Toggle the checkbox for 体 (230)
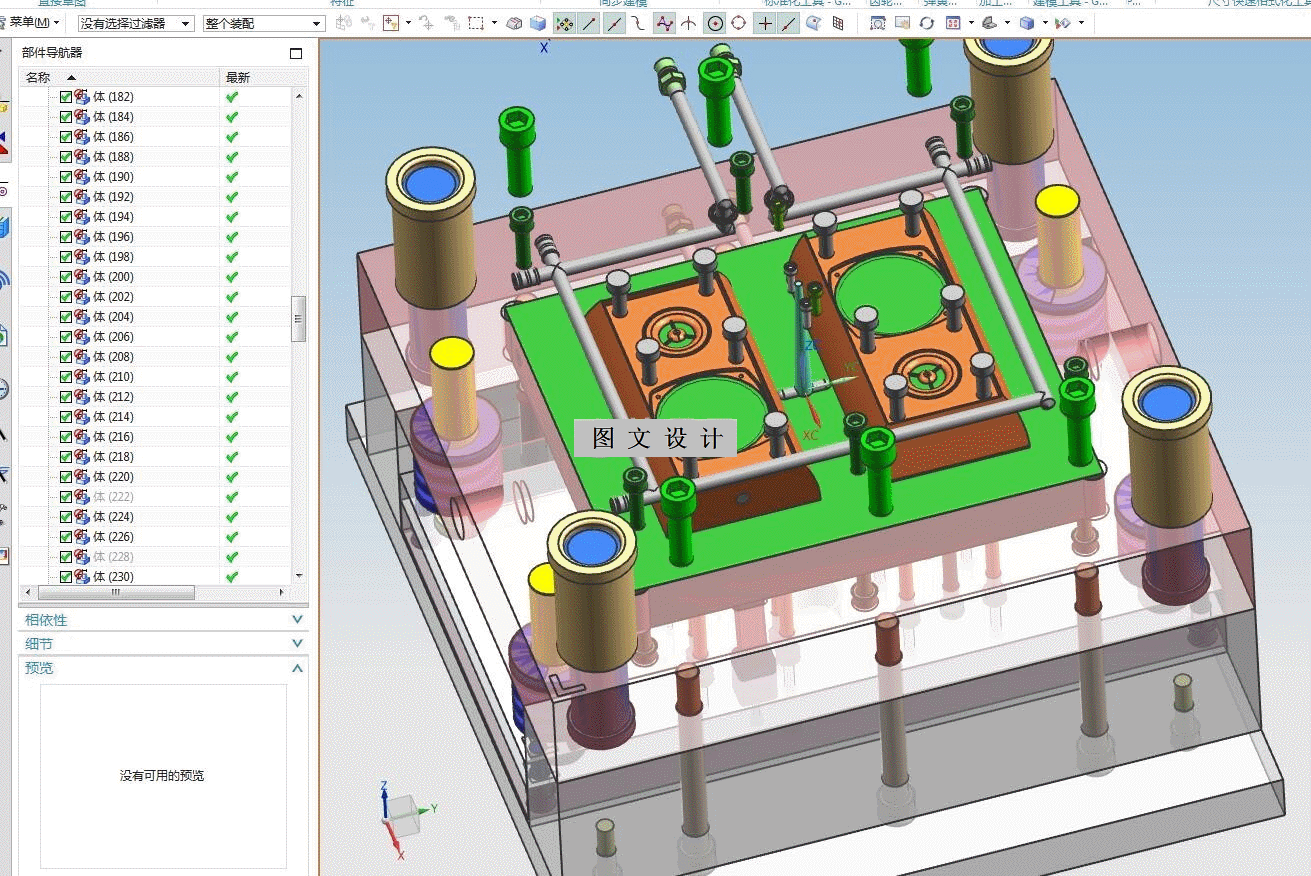Viewport: 1311px width, 876px height. (x=66, y=577)
